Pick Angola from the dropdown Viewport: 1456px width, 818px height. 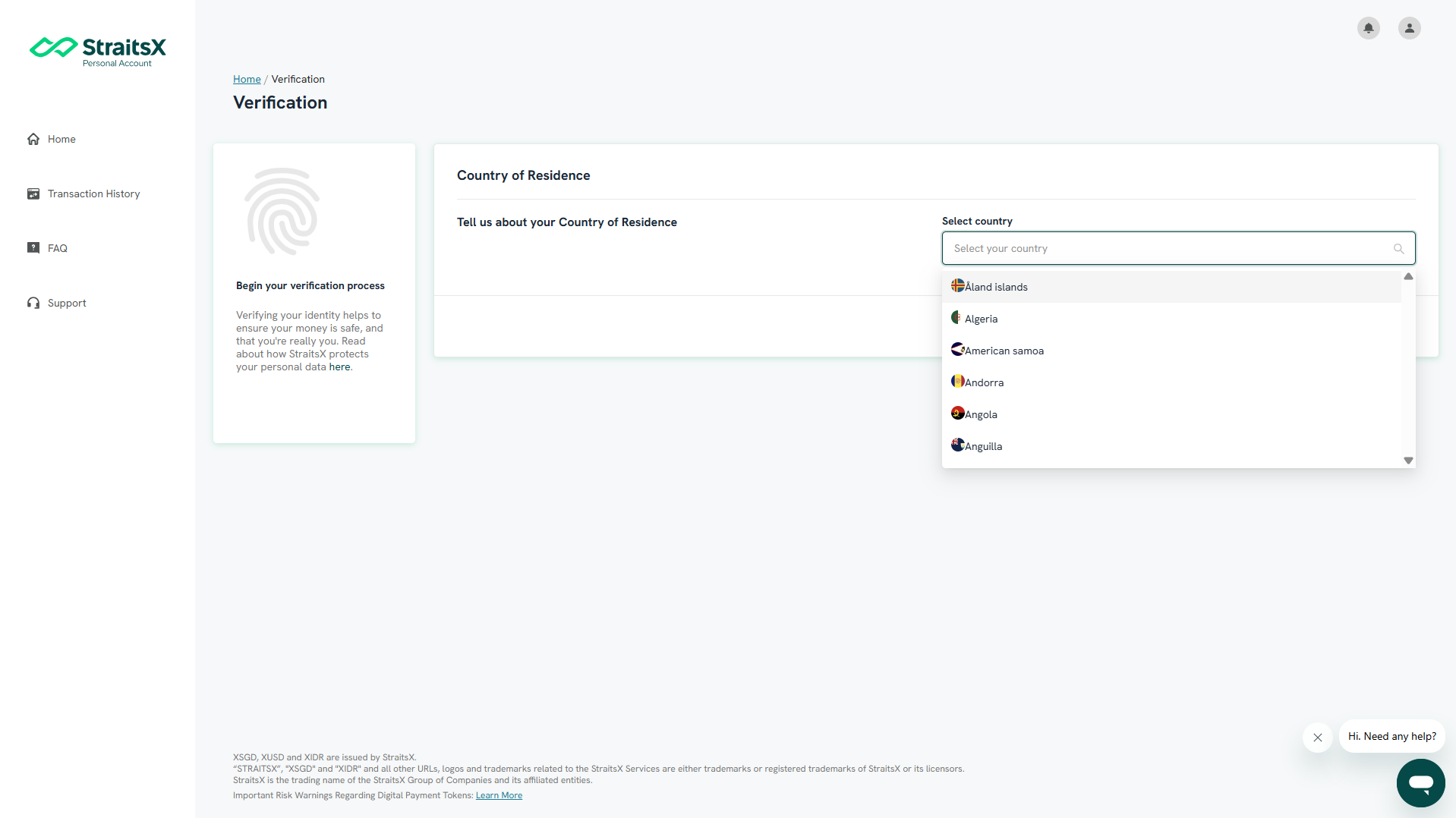1171,414
